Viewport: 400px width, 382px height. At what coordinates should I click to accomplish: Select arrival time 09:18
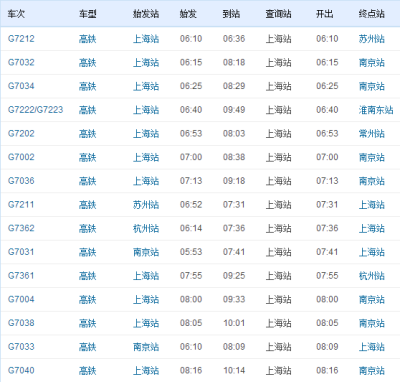coord(234,181)
